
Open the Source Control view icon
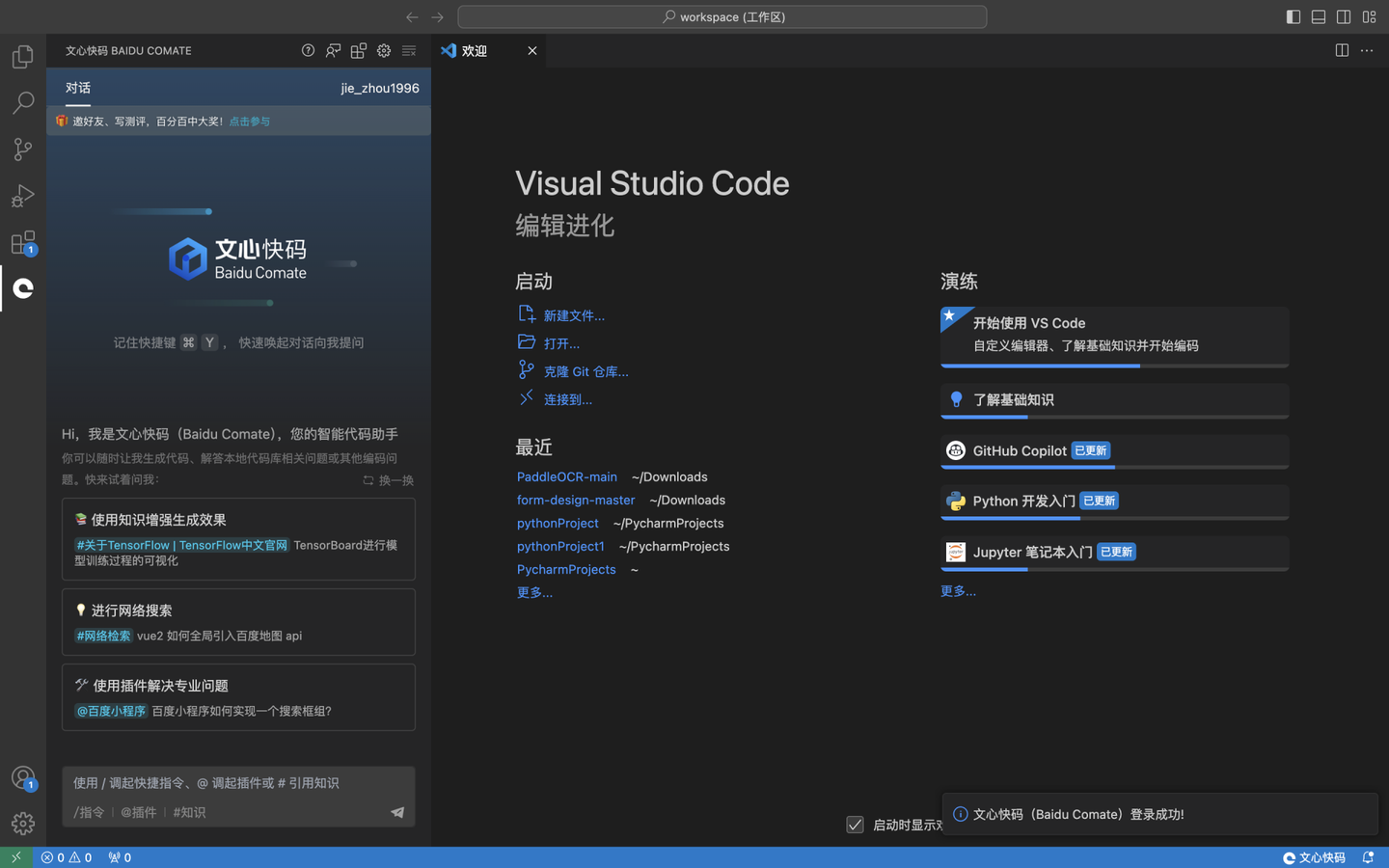click(x=23, y=149)
